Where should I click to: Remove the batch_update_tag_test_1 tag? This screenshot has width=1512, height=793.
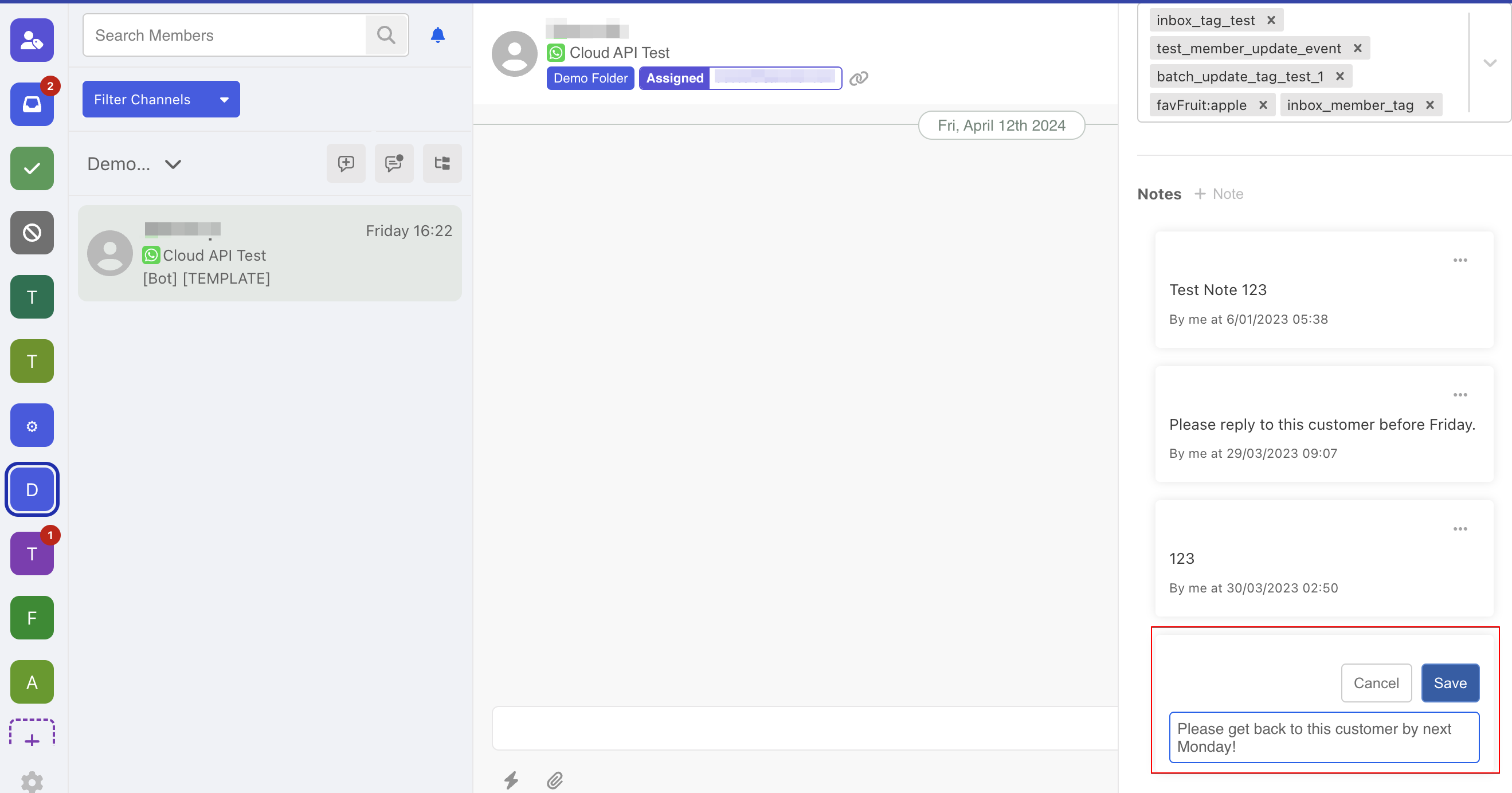click(1339, 76)
